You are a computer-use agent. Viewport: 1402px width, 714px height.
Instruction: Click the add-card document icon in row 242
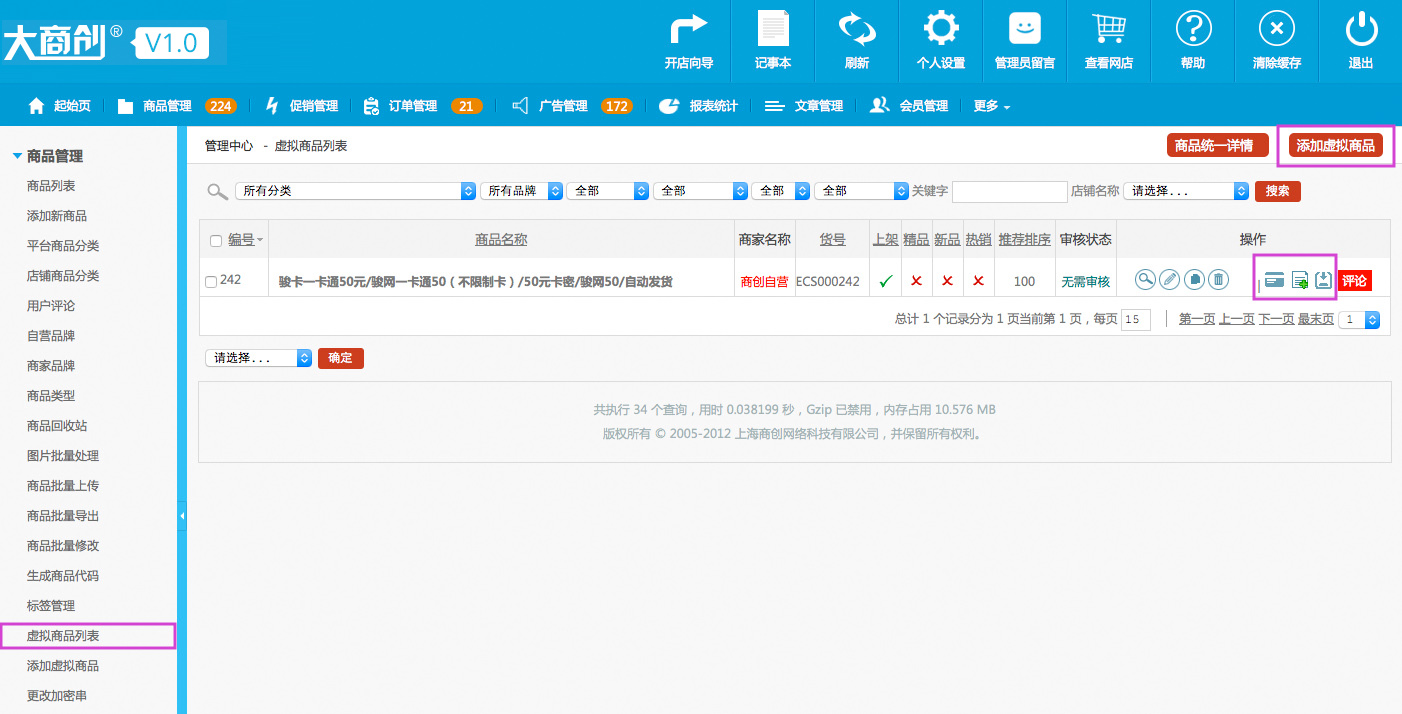(x=1299, y=280)
